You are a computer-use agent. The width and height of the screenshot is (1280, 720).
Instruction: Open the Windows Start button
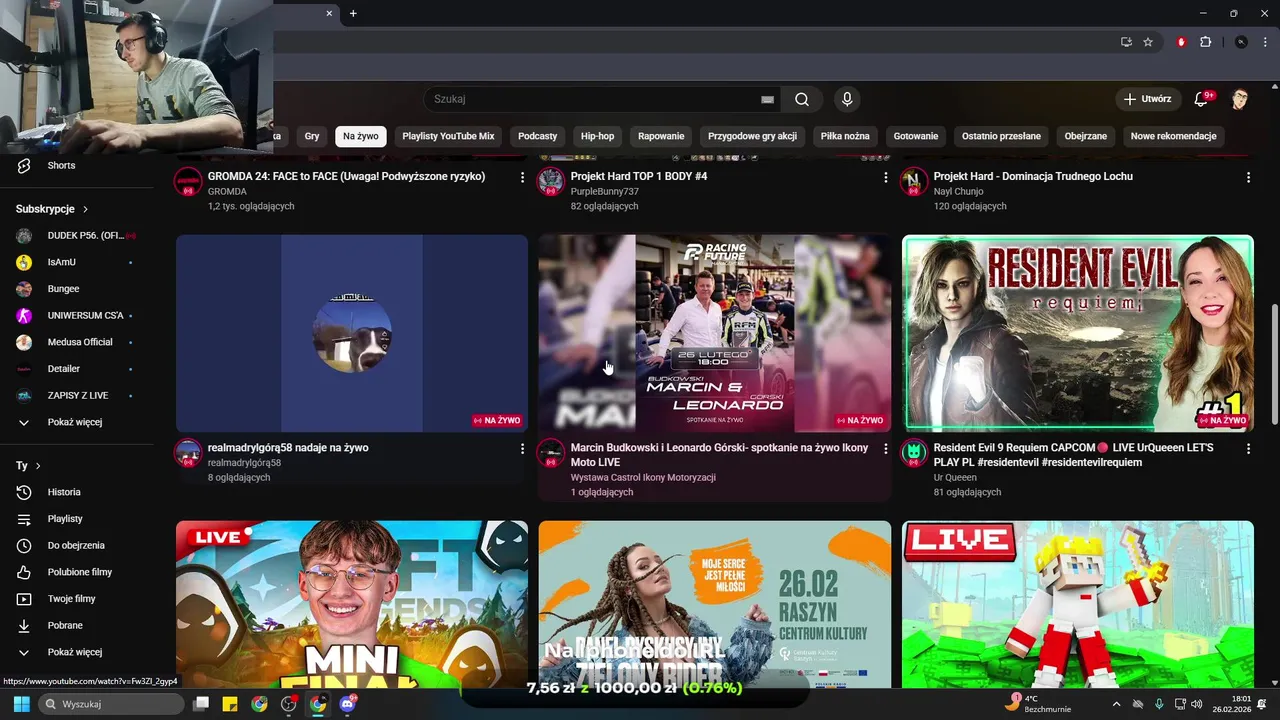coord(21,704)
